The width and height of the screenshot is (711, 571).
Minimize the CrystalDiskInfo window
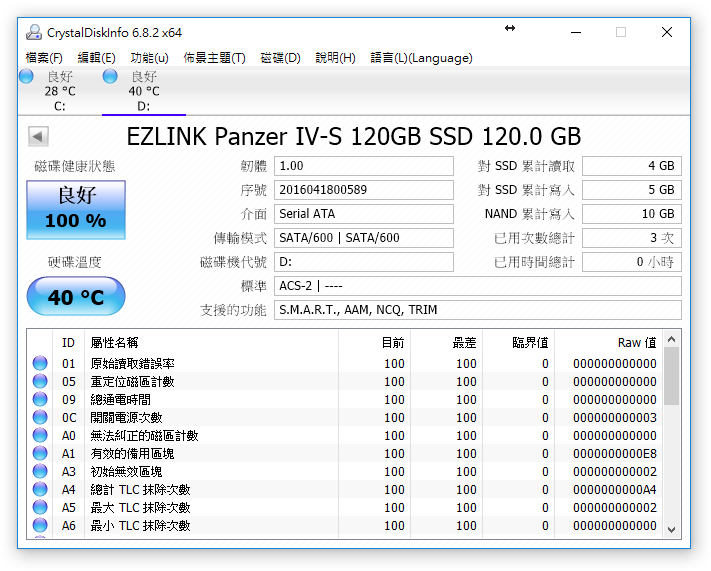tap(576, 32)
